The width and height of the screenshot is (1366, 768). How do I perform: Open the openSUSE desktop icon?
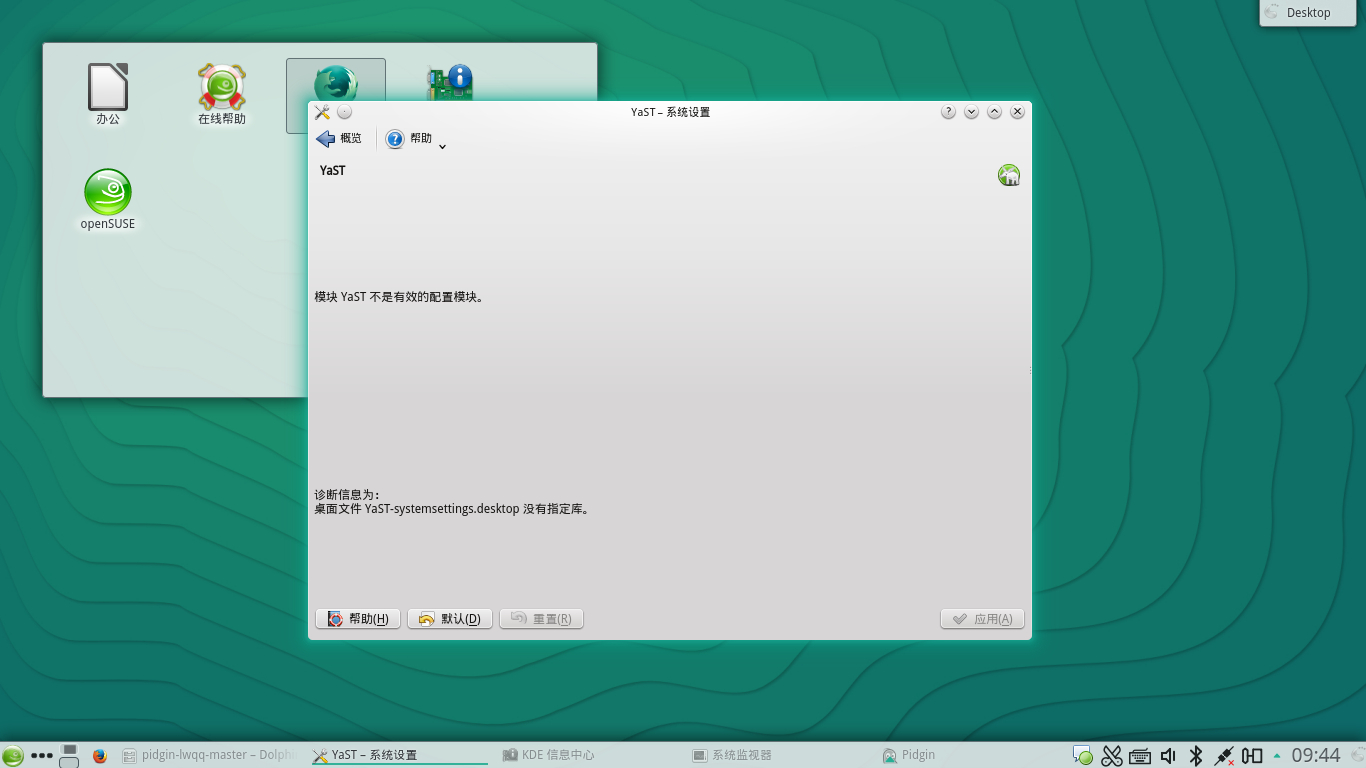[108, 200]
